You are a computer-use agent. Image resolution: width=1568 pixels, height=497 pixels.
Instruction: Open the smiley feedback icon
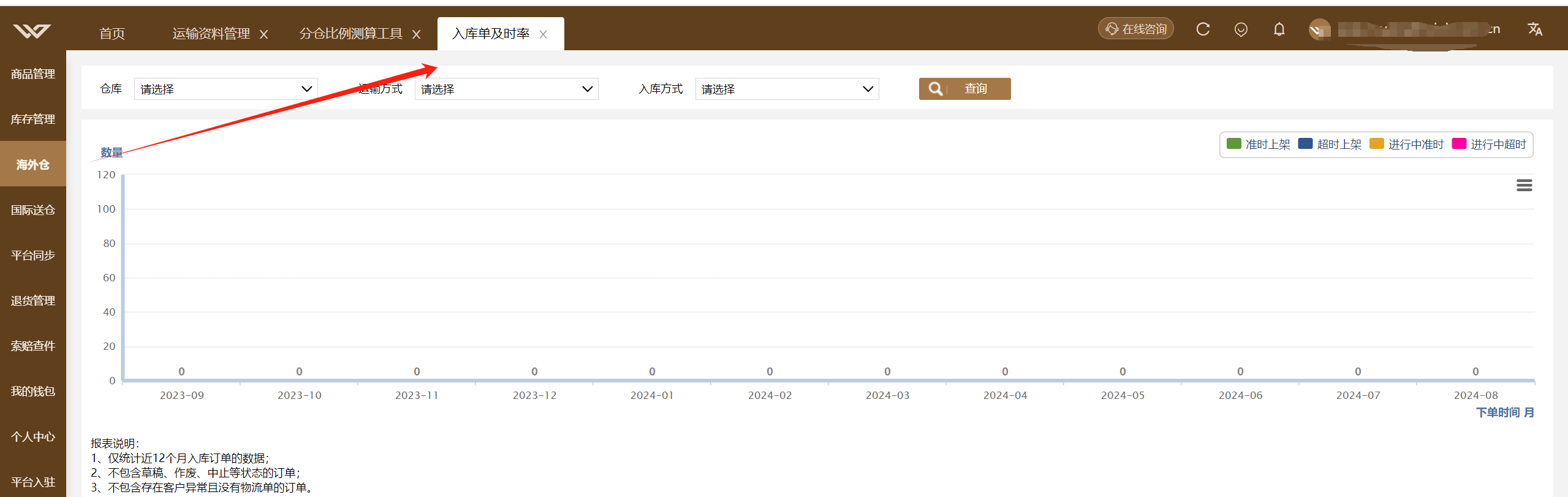point(1241,29)
